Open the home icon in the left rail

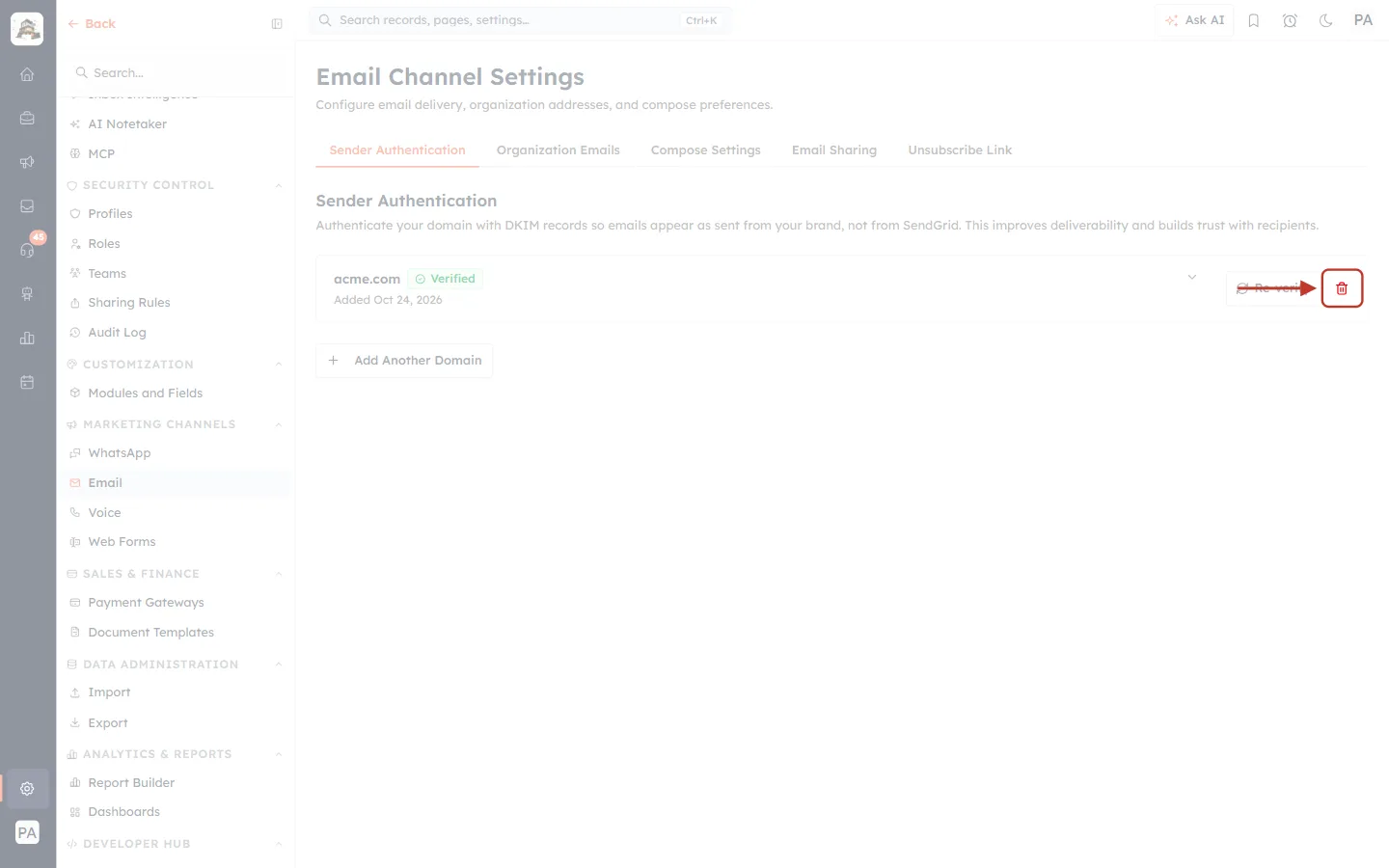pyautogui.click(x=27, y=74)
